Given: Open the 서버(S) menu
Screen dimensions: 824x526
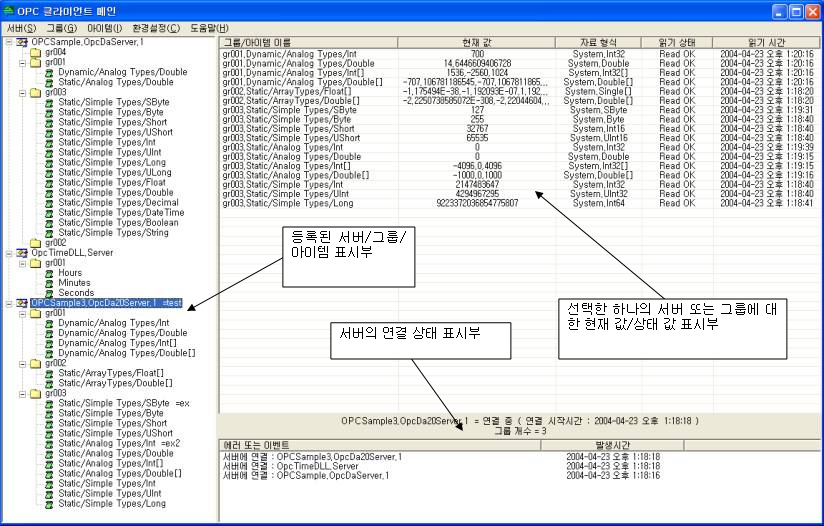Looking at the screenshot, I should tap(22, 28).
